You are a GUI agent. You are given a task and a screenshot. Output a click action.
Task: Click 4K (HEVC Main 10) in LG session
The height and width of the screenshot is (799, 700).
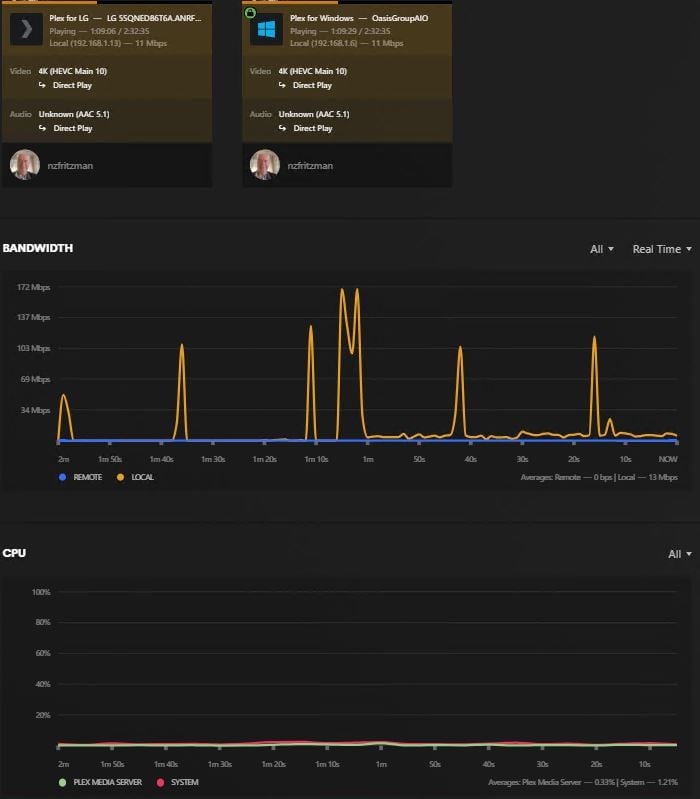click(73, 71)
